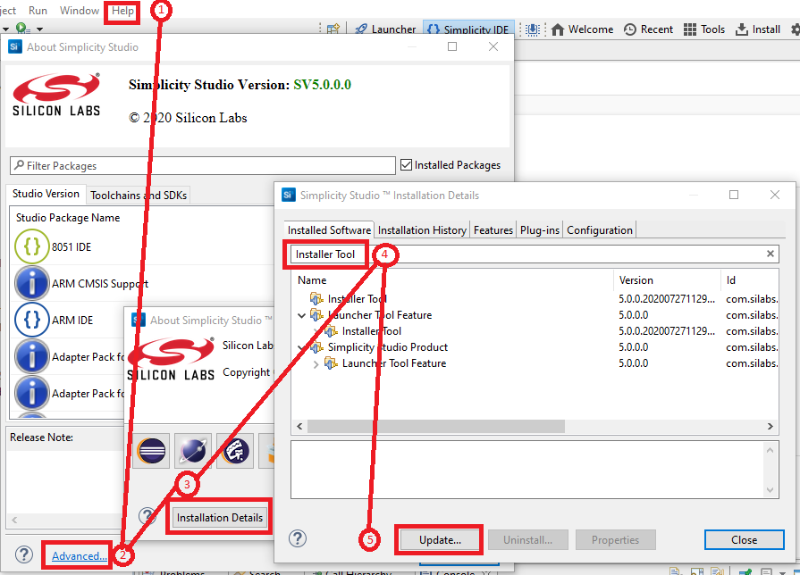The width and height of the screenshot is (800, 575).
Task: Click help icon in Installation Details dialog
Action: click(x=297, y=538)
